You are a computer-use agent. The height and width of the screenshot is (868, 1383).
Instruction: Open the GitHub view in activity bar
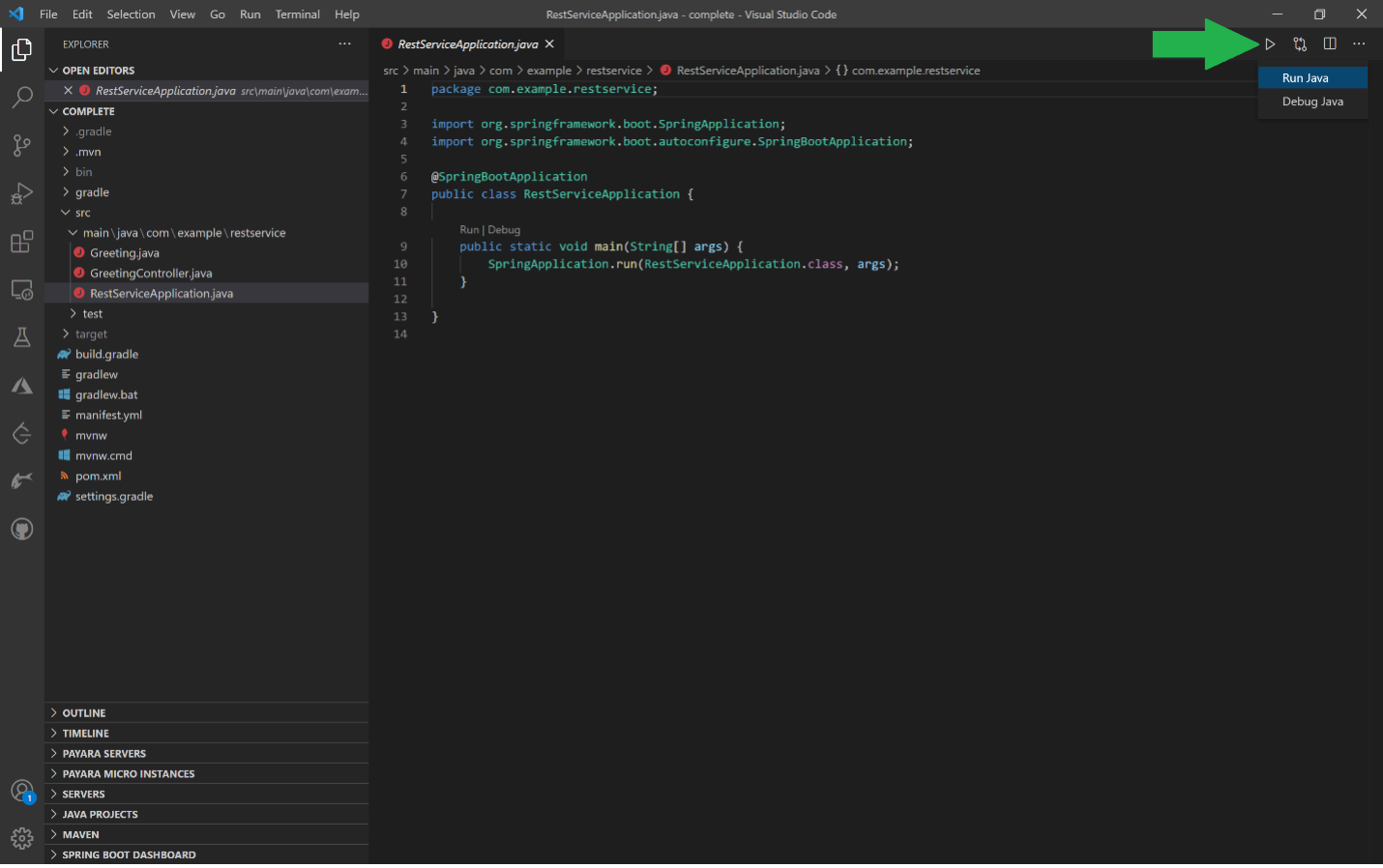tap(21, 529)
